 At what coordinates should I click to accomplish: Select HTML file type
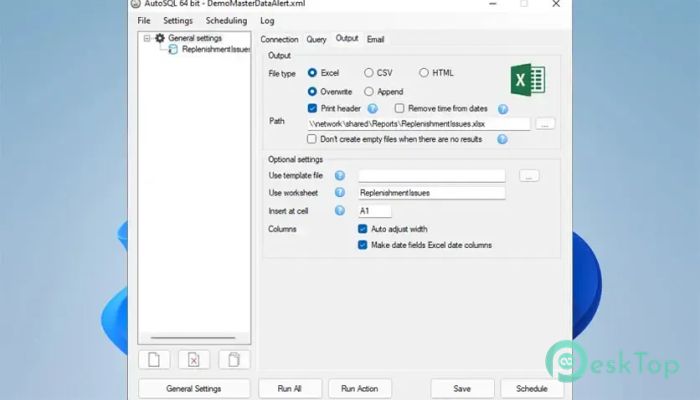pos(424,72)
